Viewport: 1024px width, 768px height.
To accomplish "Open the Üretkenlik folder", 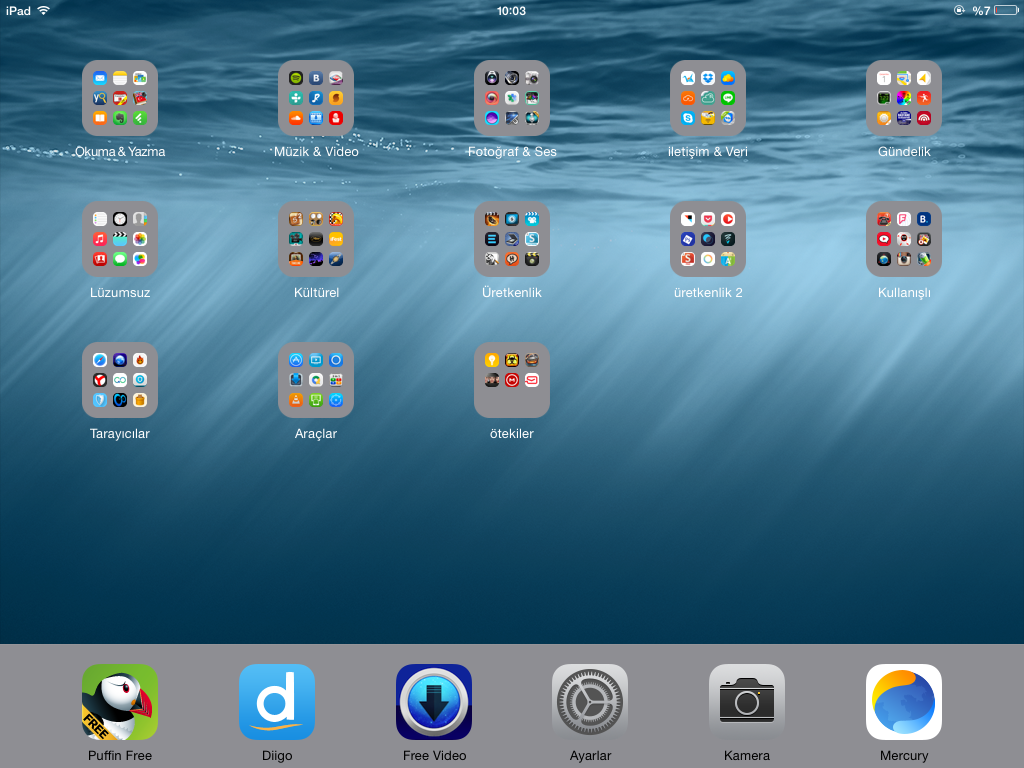I will click(512, 239).
